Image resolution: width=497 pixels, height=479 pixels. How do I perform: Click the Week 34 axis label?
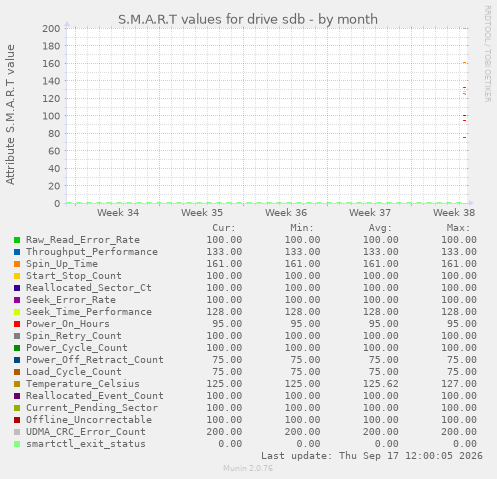click(118, 213)
